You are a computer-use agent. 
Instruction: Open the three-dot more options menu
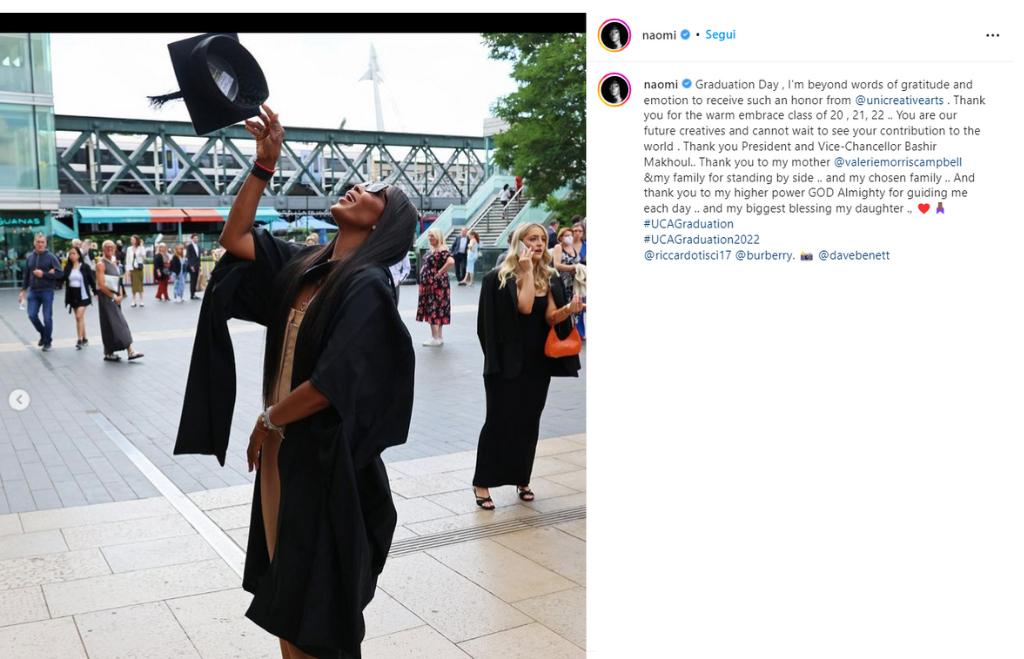point(992,35)
